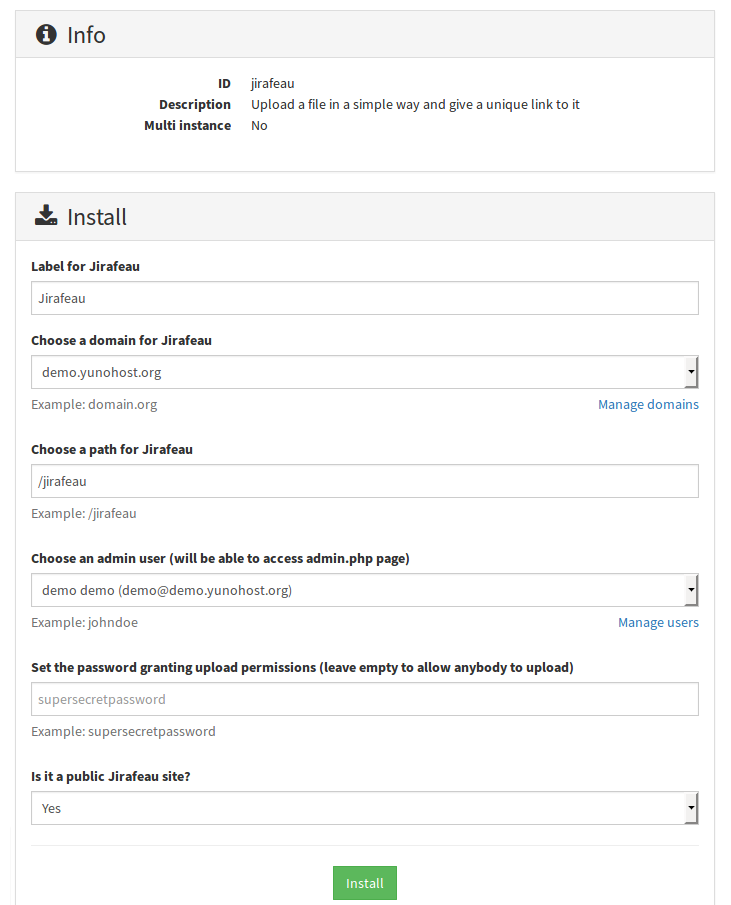Click the upload password input field

(365, 699)
